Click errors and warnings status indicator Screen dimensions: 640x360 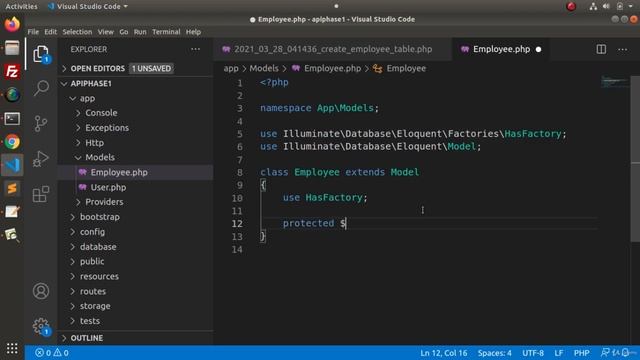(52, 353)
